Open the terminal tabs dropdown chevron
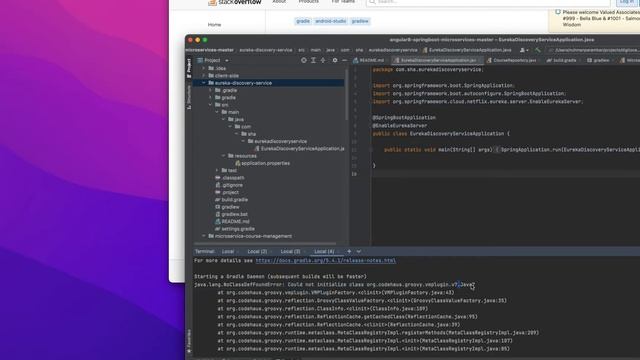 pyautogui.click(x=359, y=251)
